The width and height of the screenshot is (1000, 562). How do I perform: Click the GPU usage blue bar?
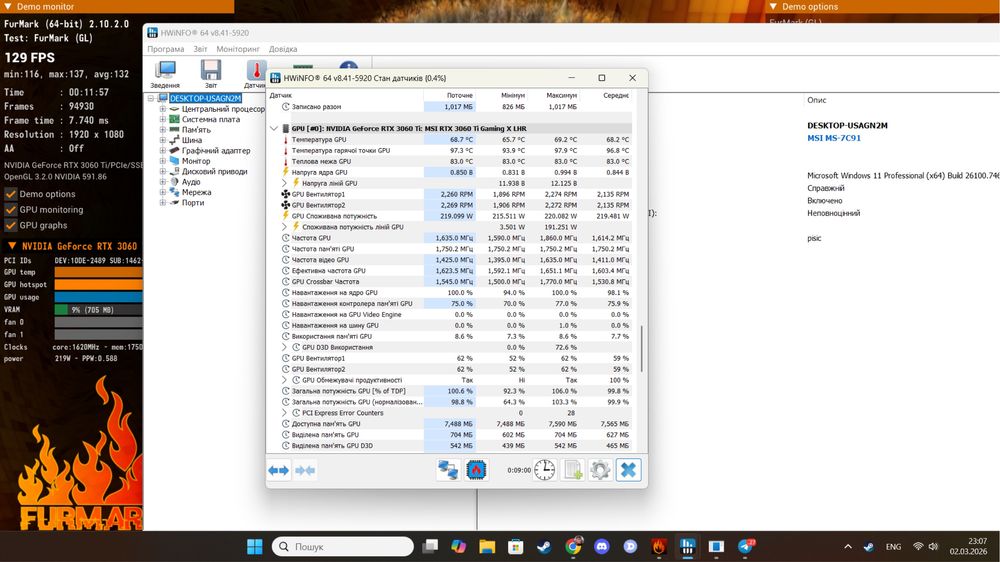pos(98,297)
